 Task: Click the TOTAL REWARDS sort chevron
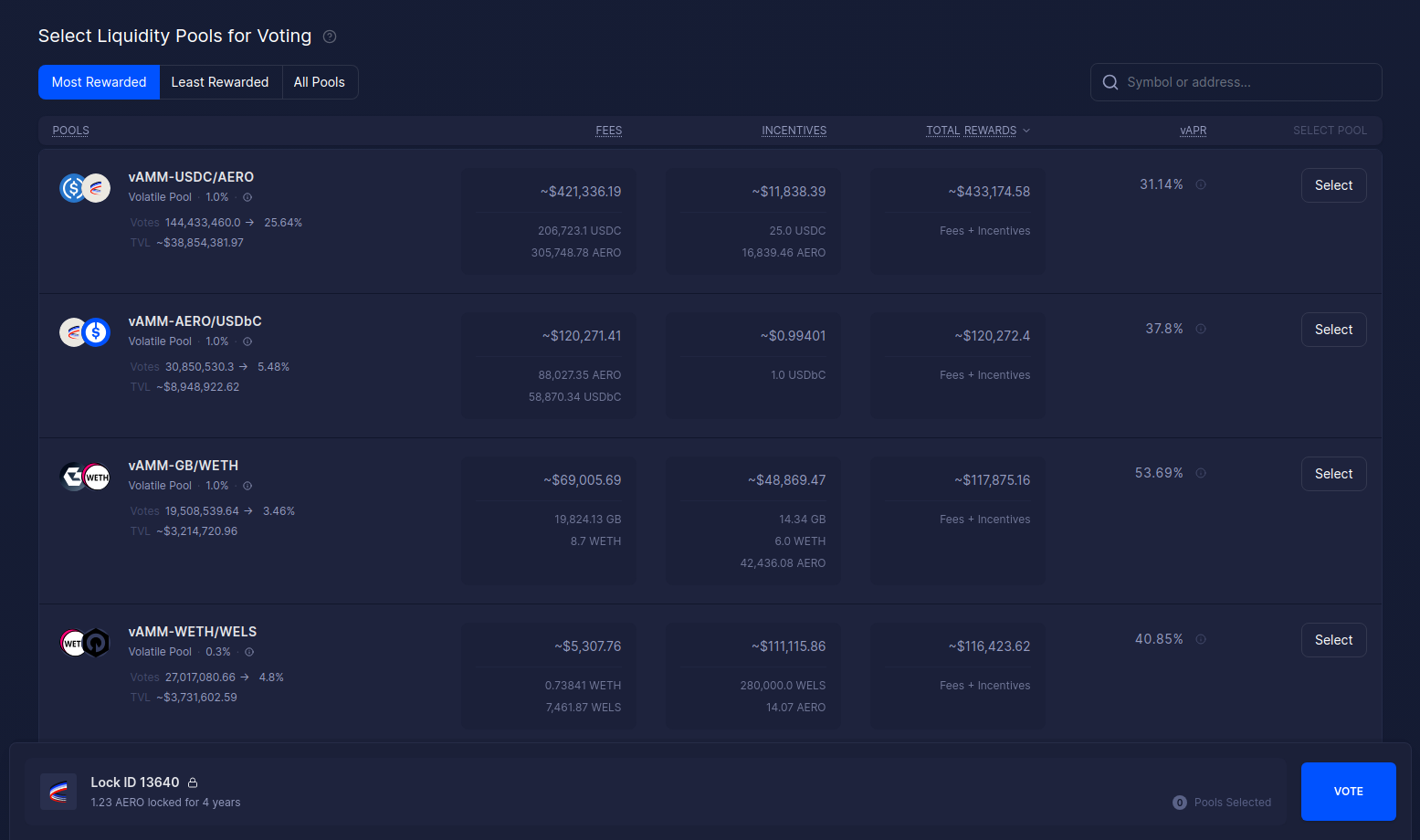tap(1028, 130)
